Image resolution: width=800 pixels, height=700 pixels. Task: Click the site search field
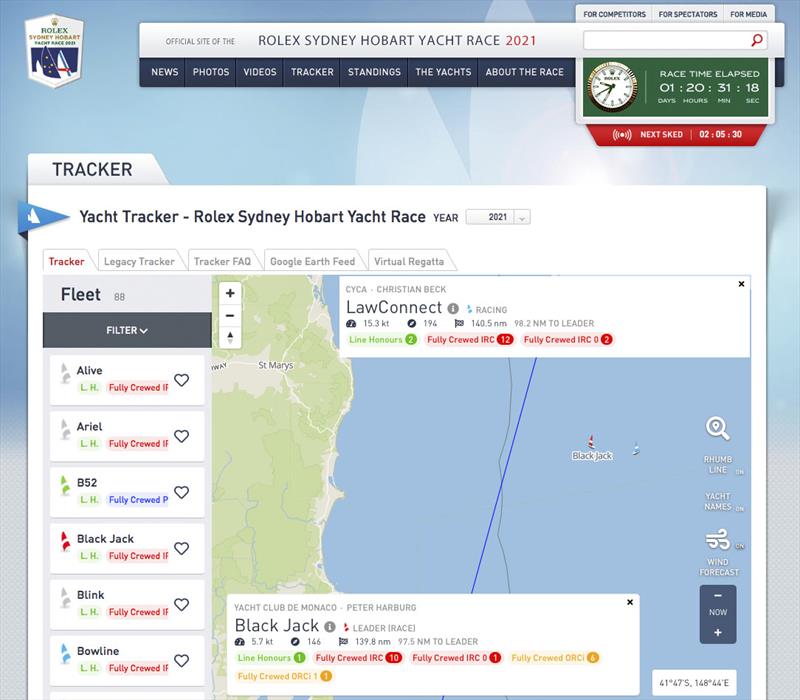(x=666, y=40)
